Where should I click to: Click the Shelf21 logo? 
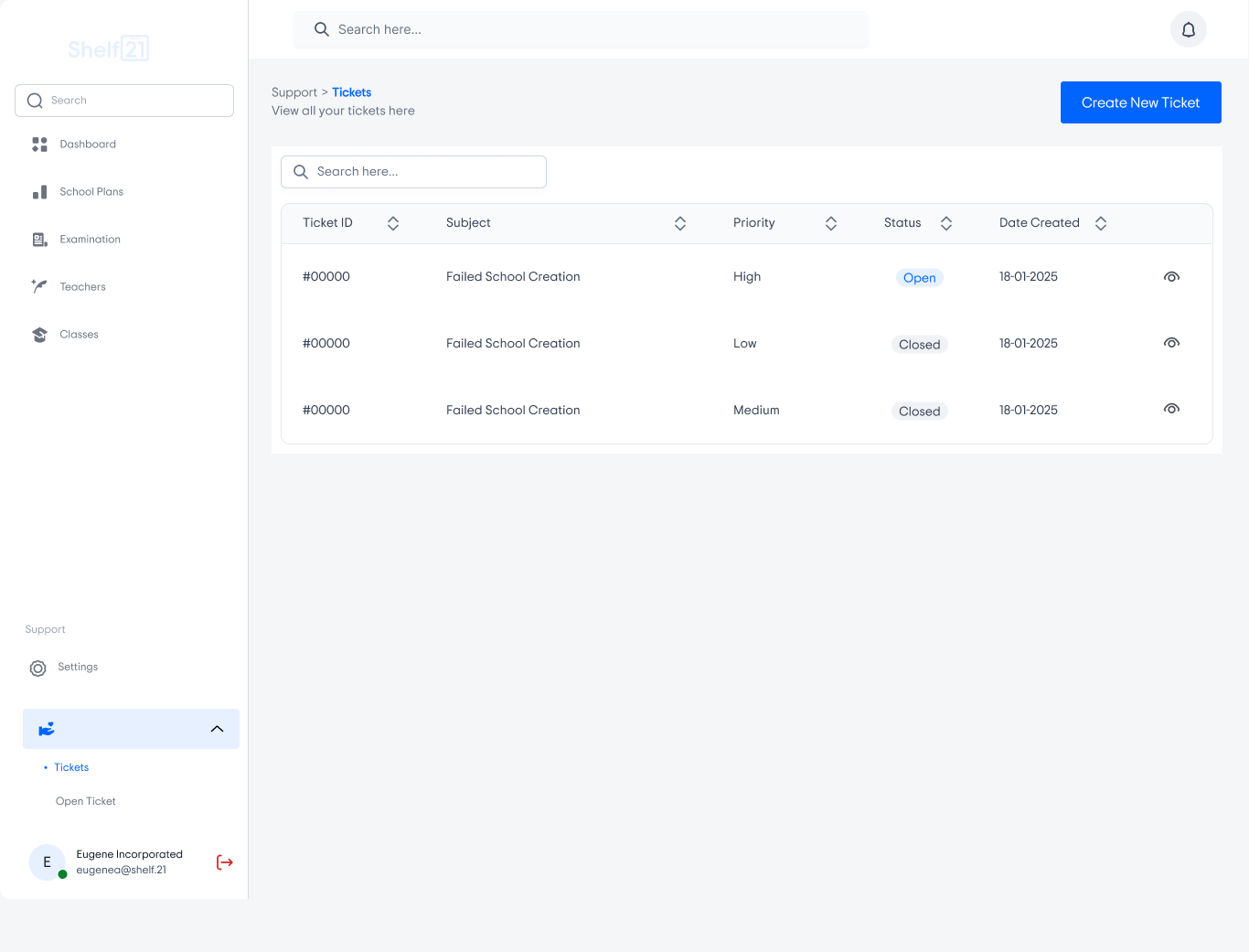(x=109, y=48)
